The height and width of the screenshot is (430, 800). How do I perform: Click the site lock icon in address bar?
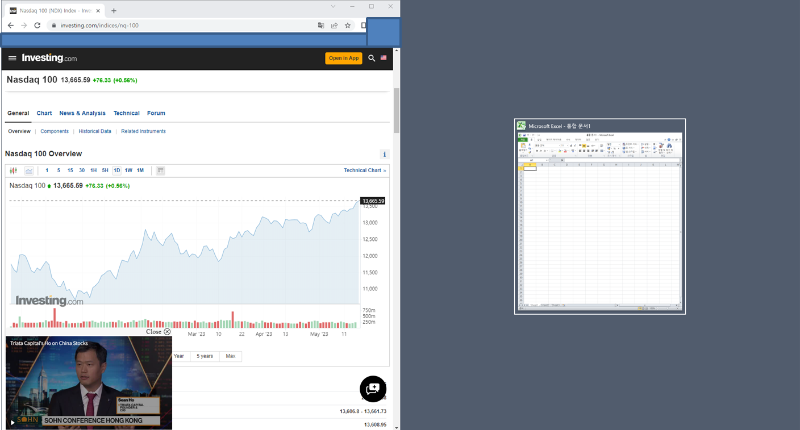(x=54, y=25)
